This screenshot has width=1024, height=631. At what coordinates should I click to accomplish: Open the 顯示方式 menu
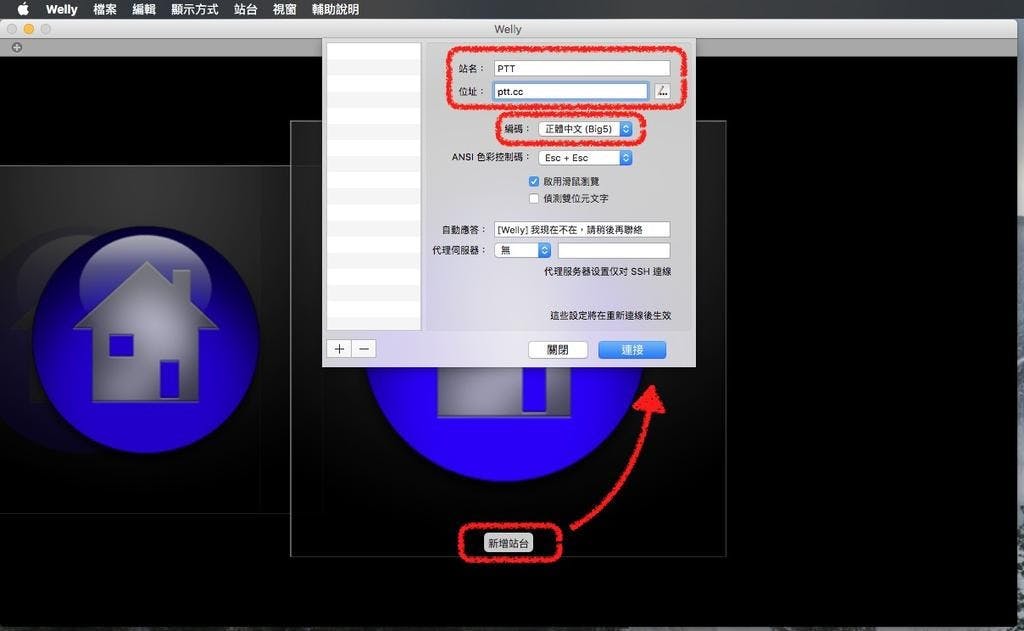(x=195, y=9)
